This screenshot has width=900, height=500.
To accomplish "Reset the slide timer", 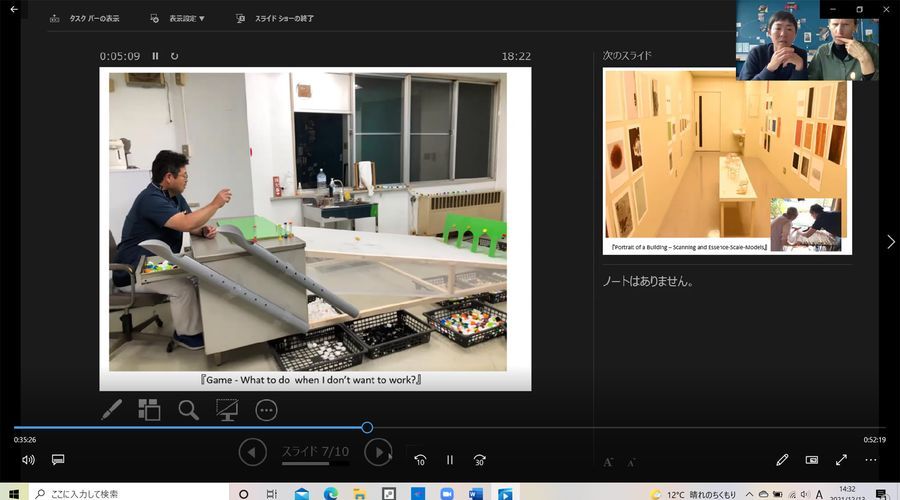I will coord(175,56).
